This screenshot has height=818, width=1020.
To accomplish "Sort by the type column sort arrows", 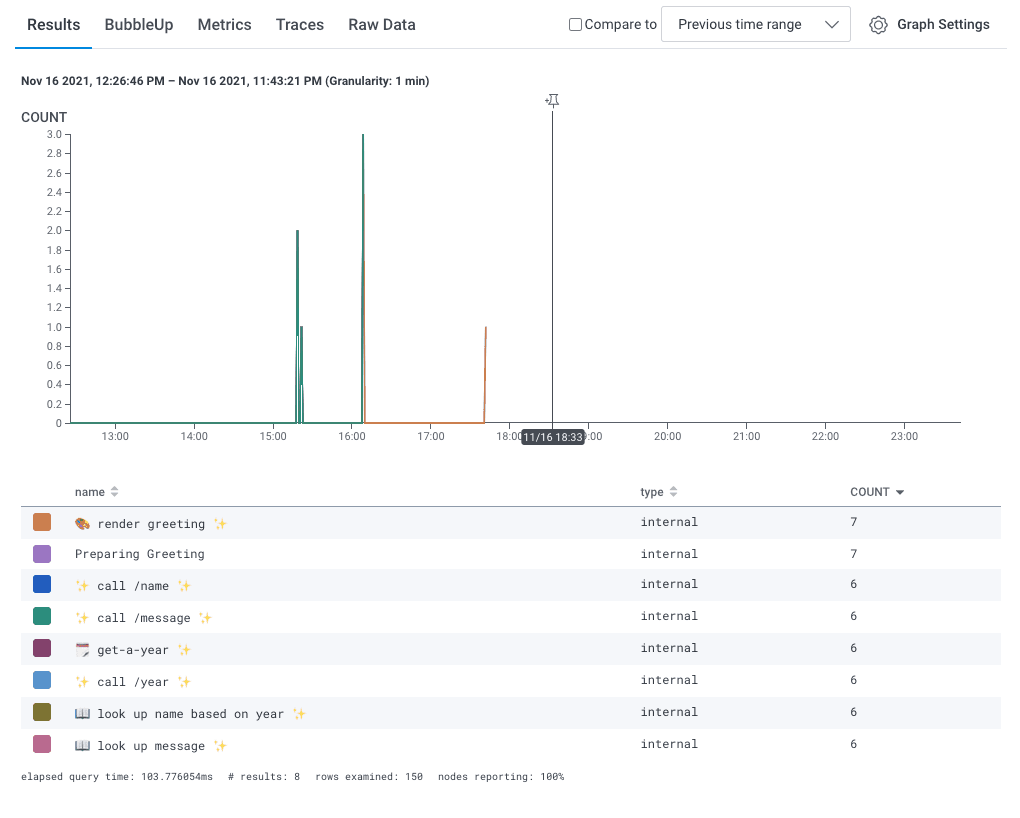I will (x=673, y=492).
